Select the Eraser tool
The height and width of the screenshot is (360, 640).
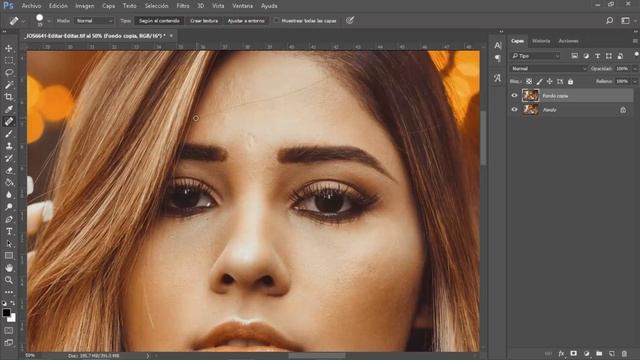(x=9, y=170)
